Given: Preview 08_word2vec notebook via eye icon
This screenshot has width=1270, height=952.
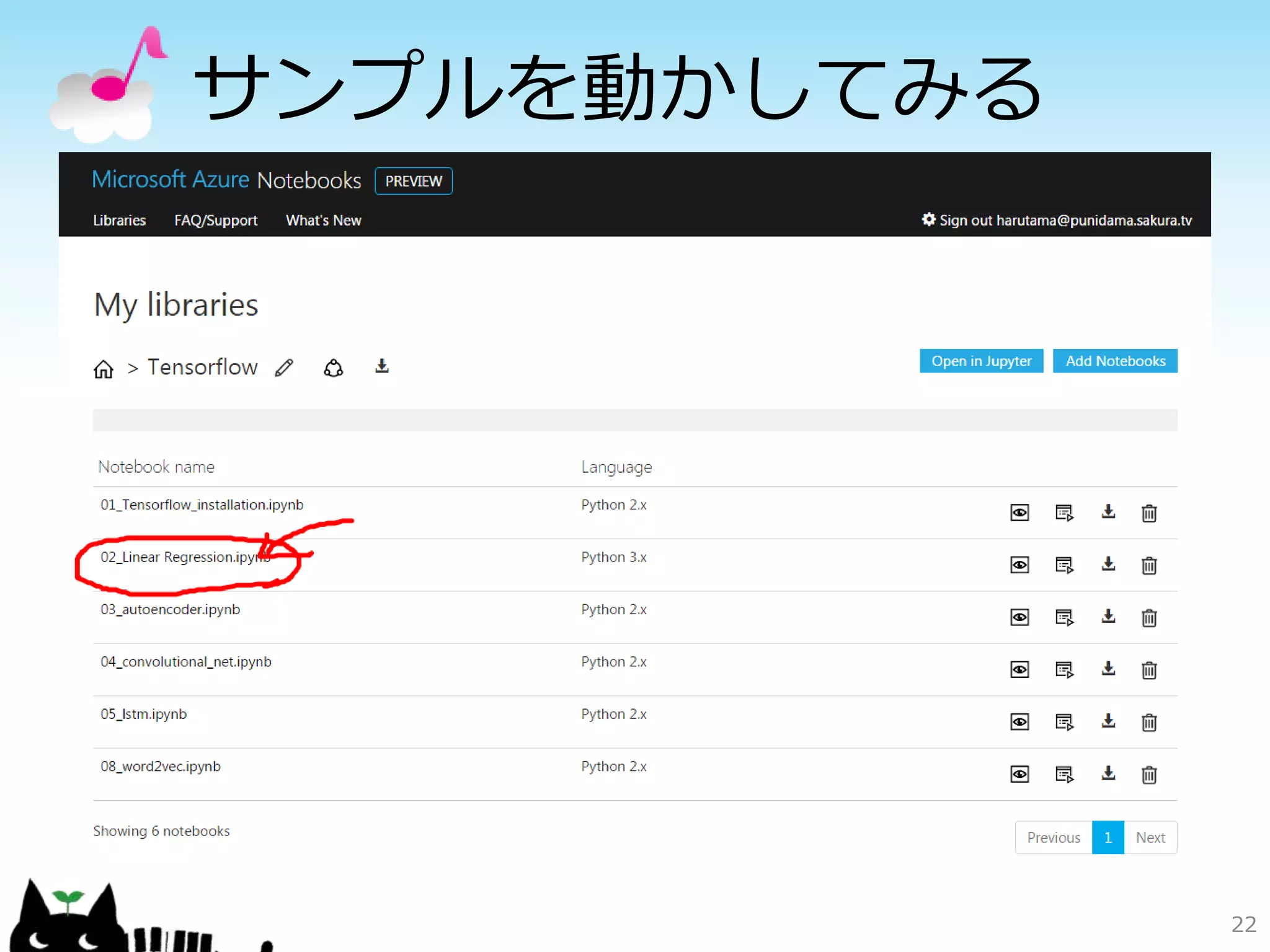Looking at the screenshot, I should [1019, 774].
